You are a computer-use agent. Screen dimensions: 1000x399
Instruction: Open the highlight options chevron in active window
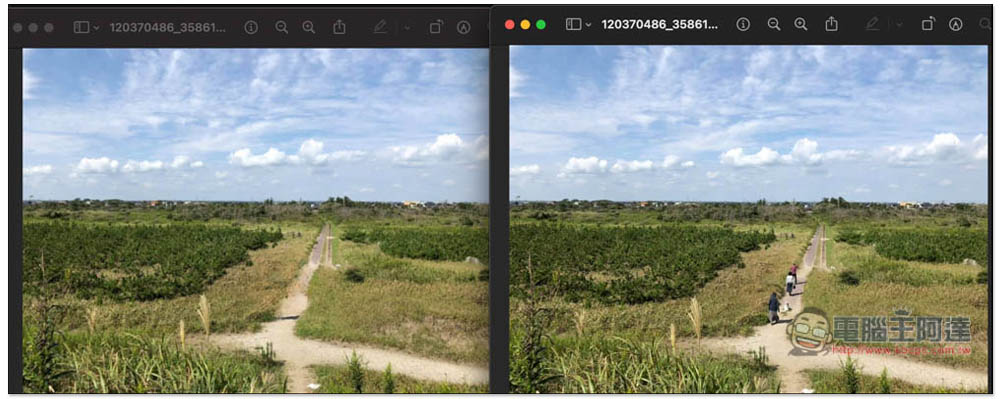coord(899,25)
